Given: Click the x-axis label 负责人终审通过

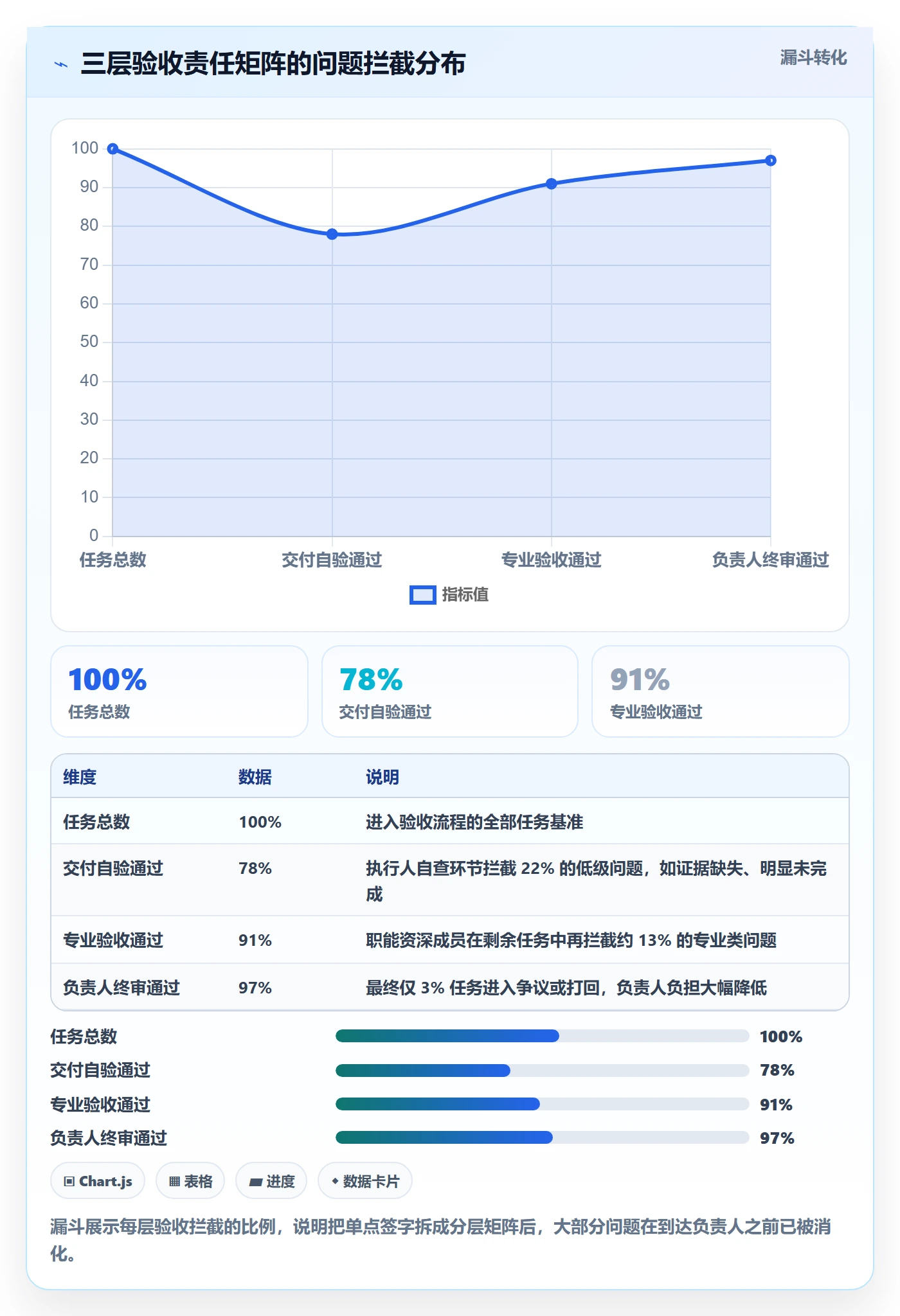Looking at the screenshot, I should pyautogui.click(x=770, y=560).
